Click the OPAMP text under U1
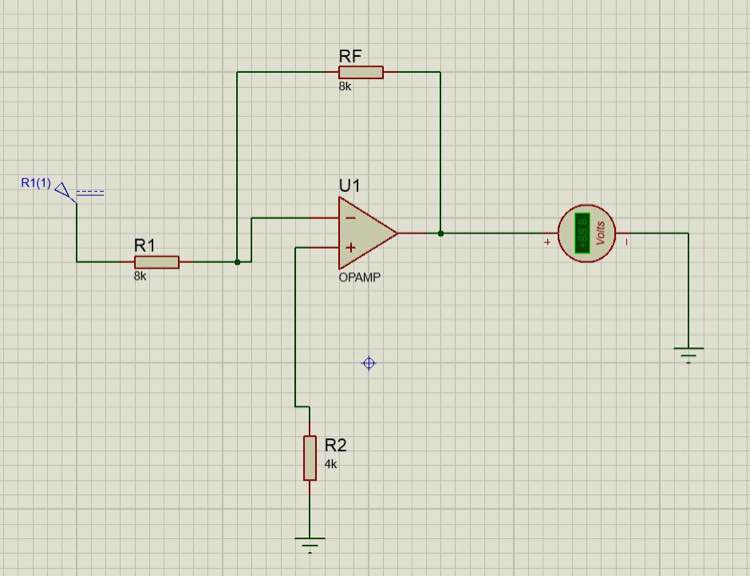 [x=360, y=277]
